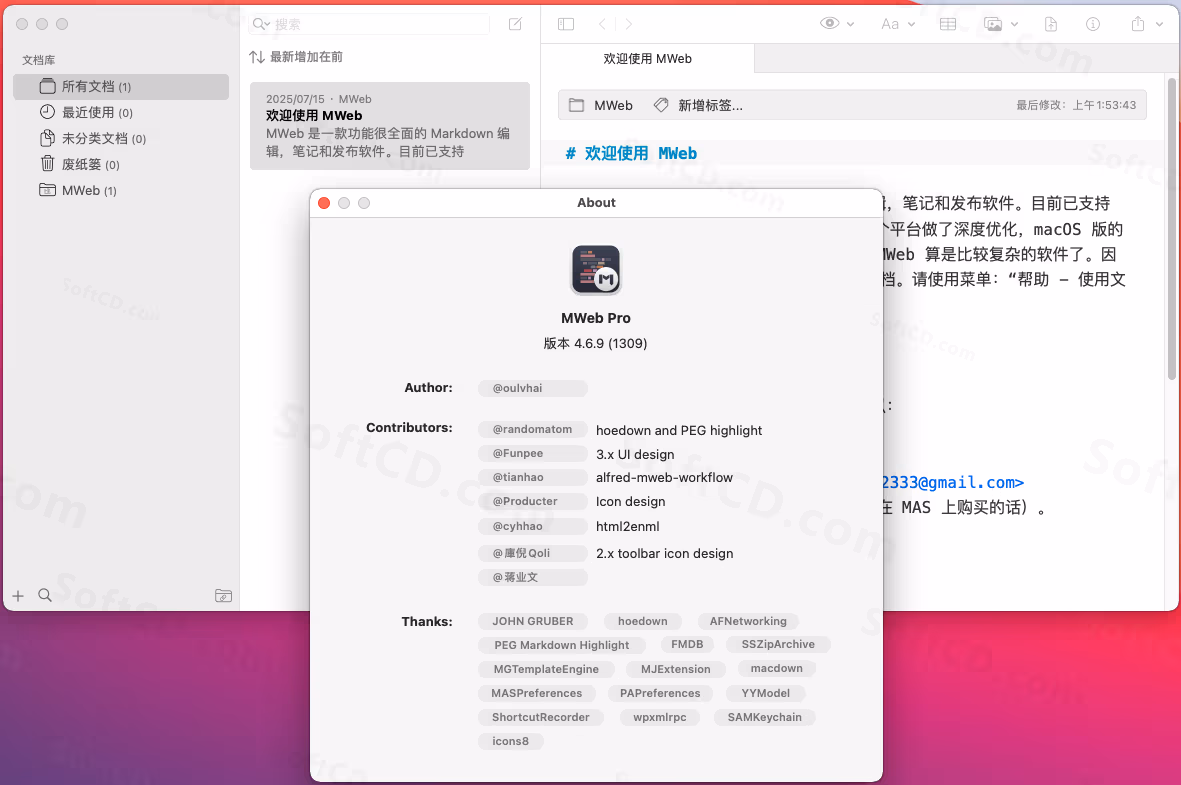The image size is (1181, 785).
Task: Open the Aa font options dropdown
Action: pos(898,24)
